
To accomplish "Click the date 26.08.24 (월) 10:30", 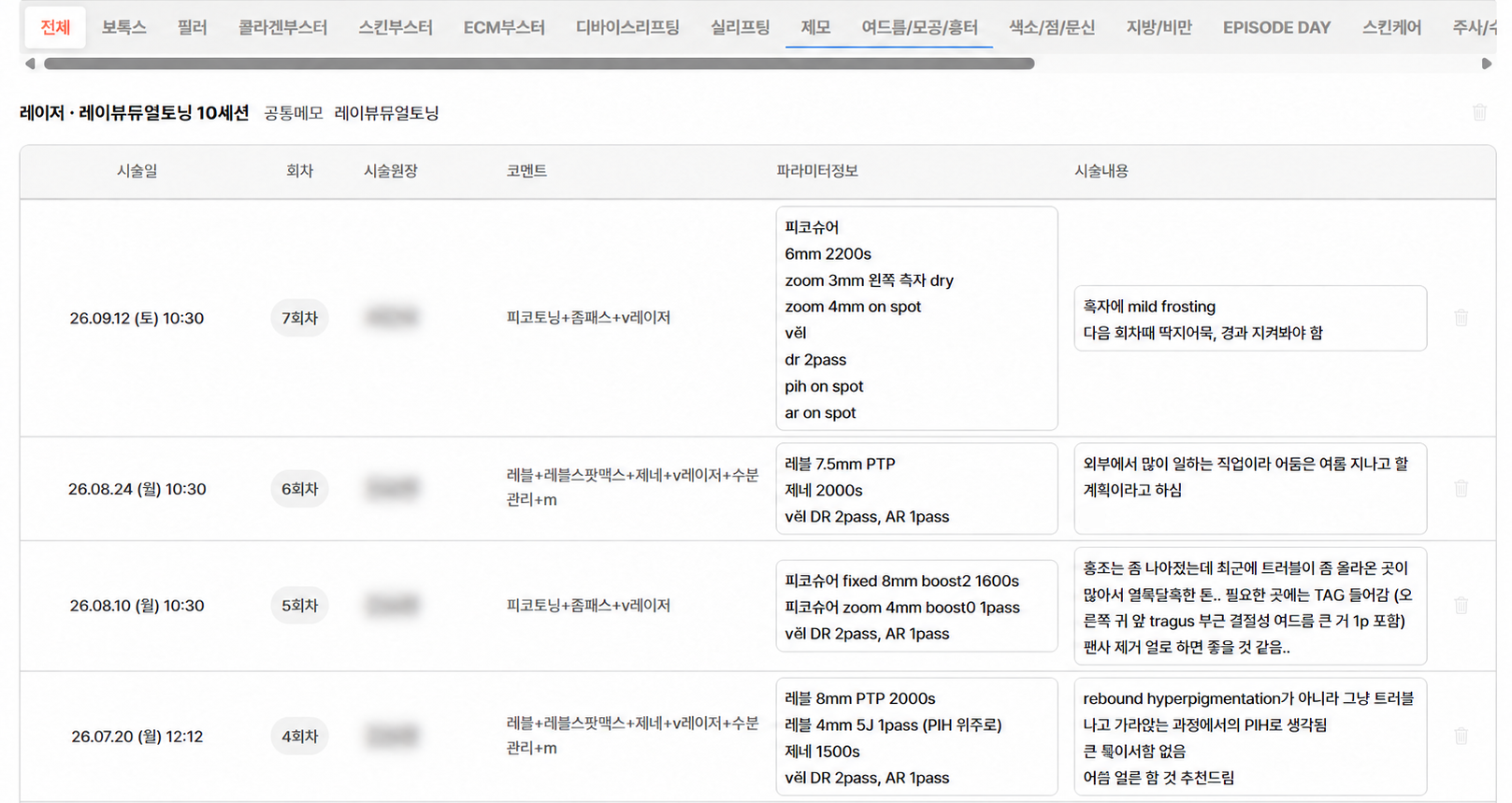I will click(137, 489).
